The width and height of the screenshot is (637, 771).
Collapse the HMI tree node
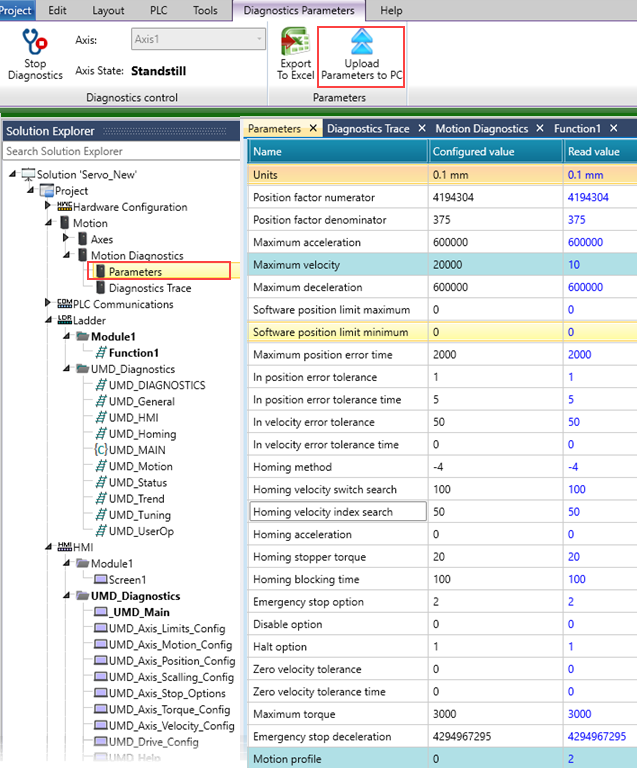point(48,547)
